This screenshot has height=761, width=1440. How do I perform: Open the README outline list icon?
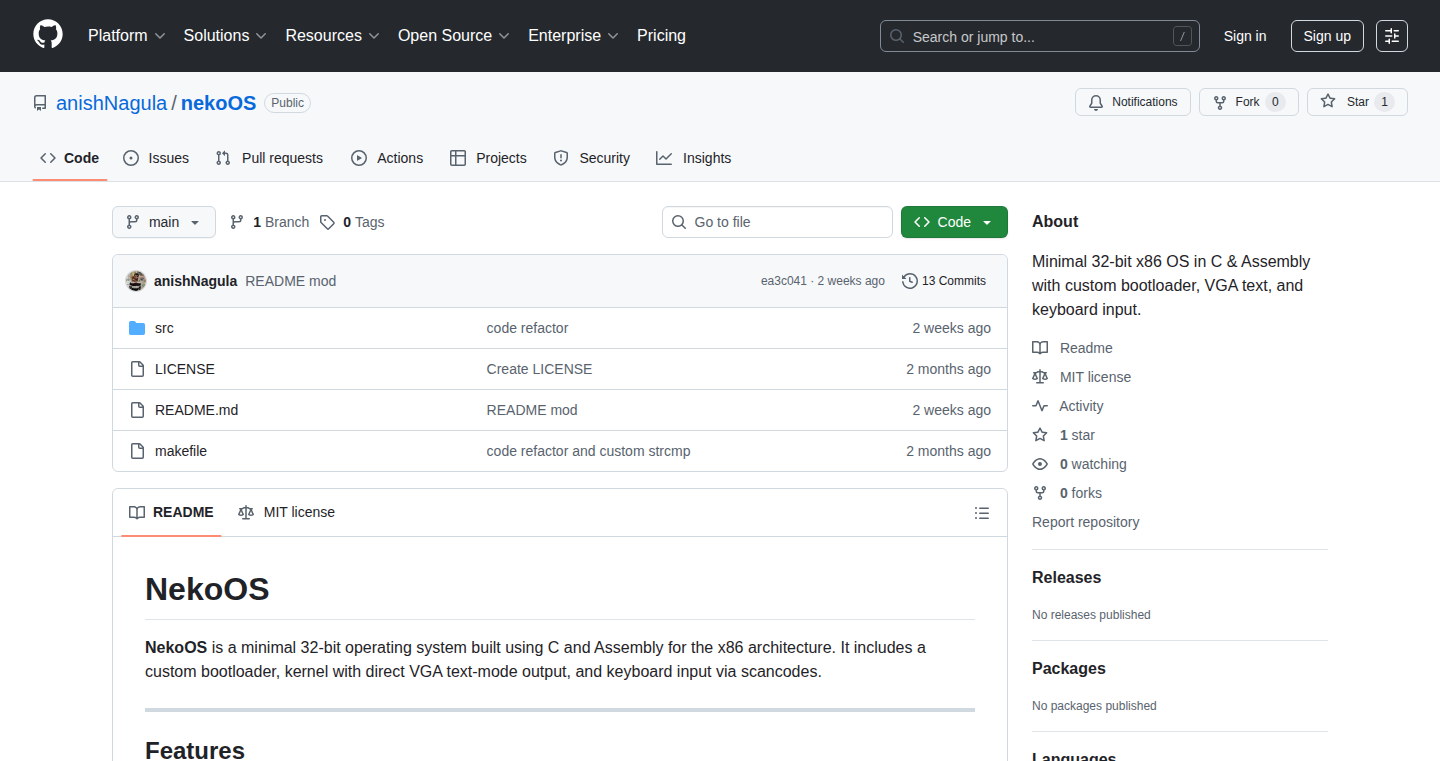click(x=982, y=513)
